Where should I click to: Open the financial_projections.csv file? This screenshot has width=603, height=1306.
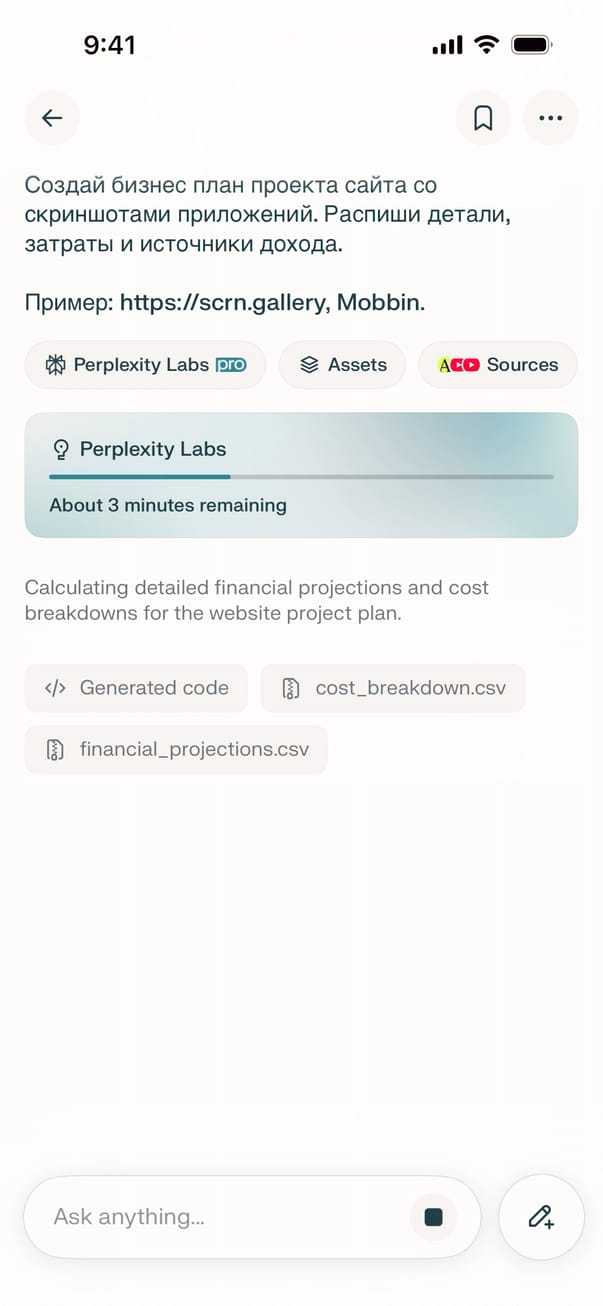[176, 749]
